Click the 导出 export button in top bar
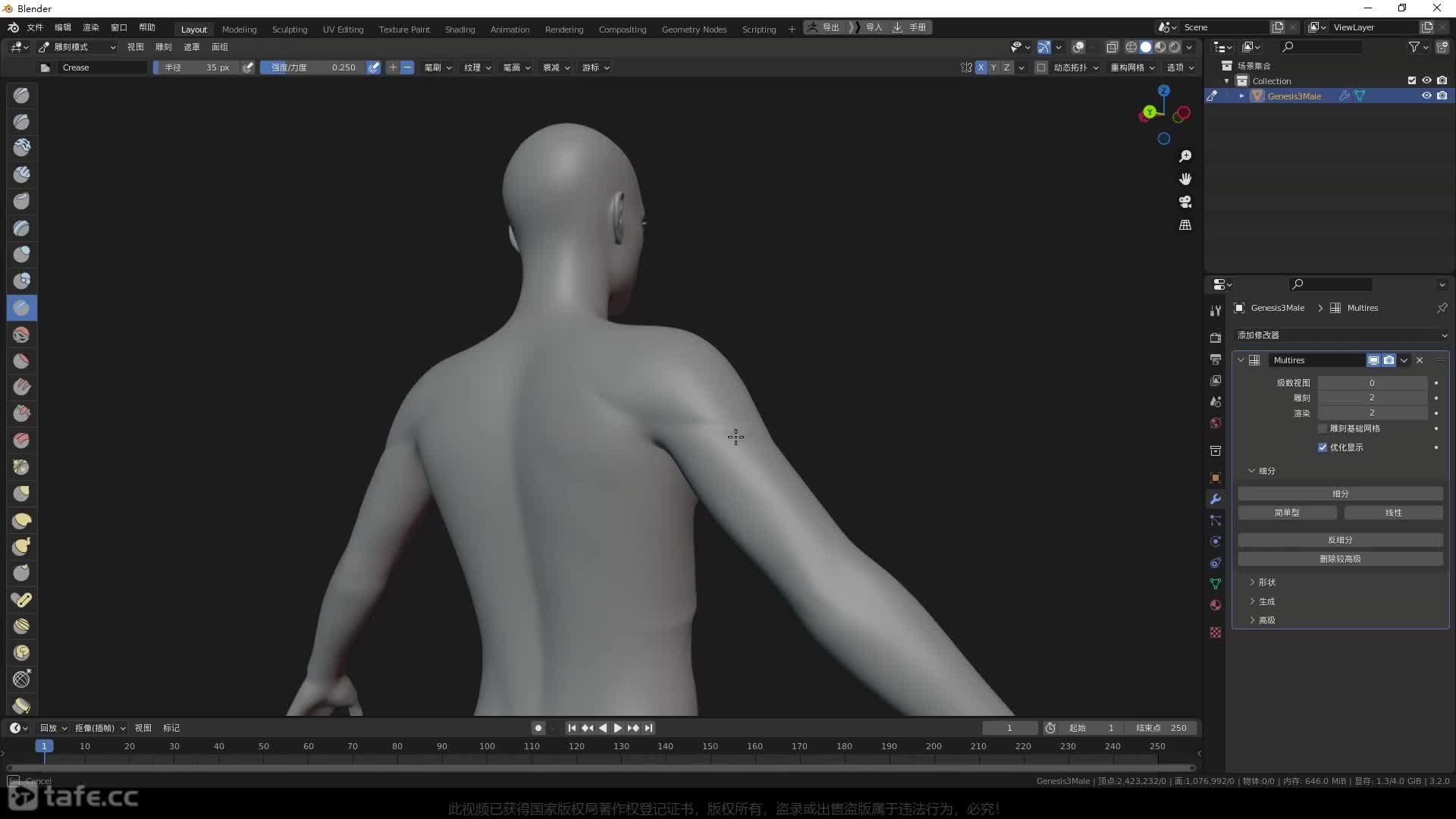This screenshot has height=819, width=1456. pos(824,27)
